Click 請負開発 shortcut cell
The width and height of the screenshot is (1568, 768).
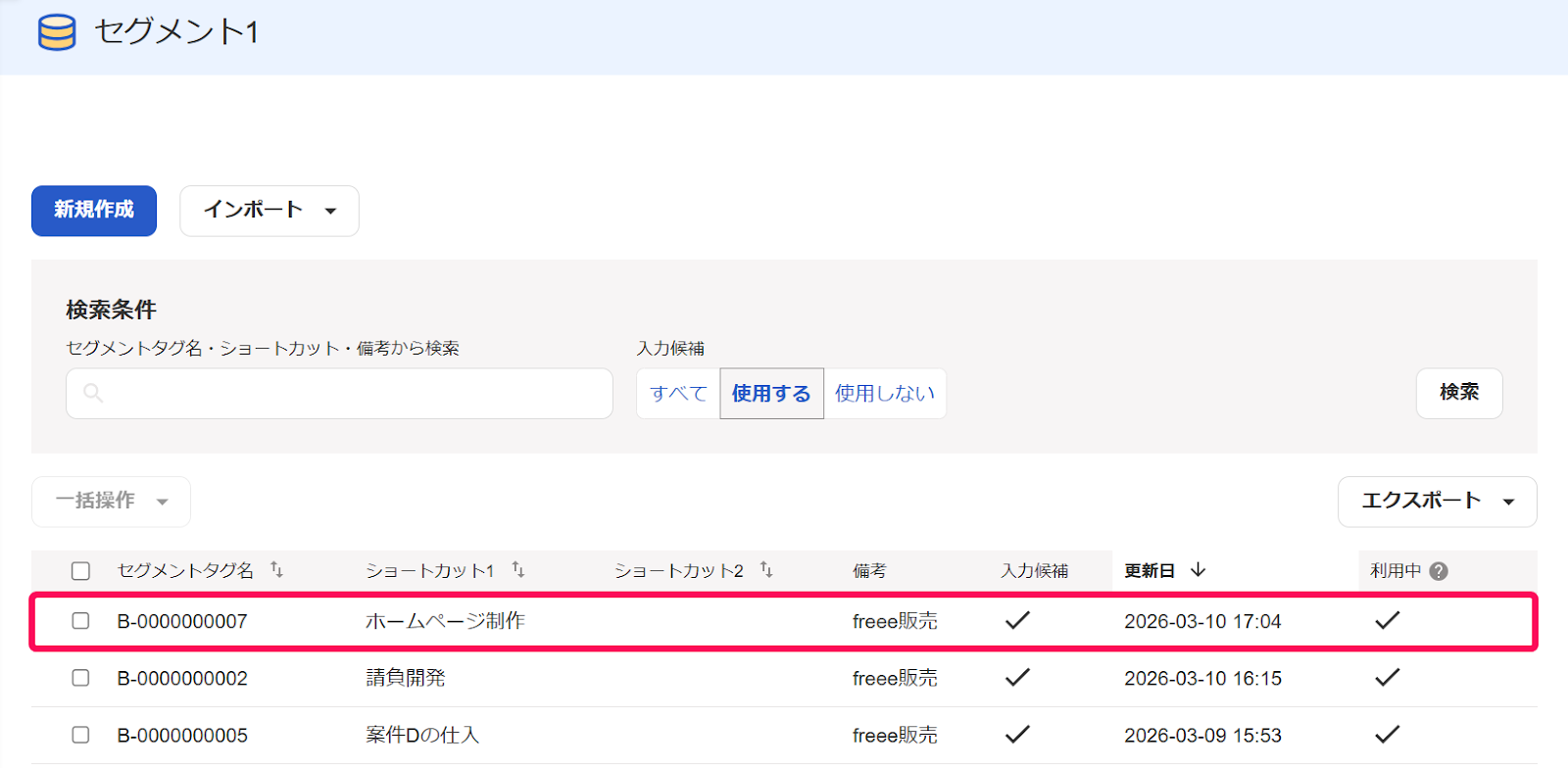click(x=406, y=678)
